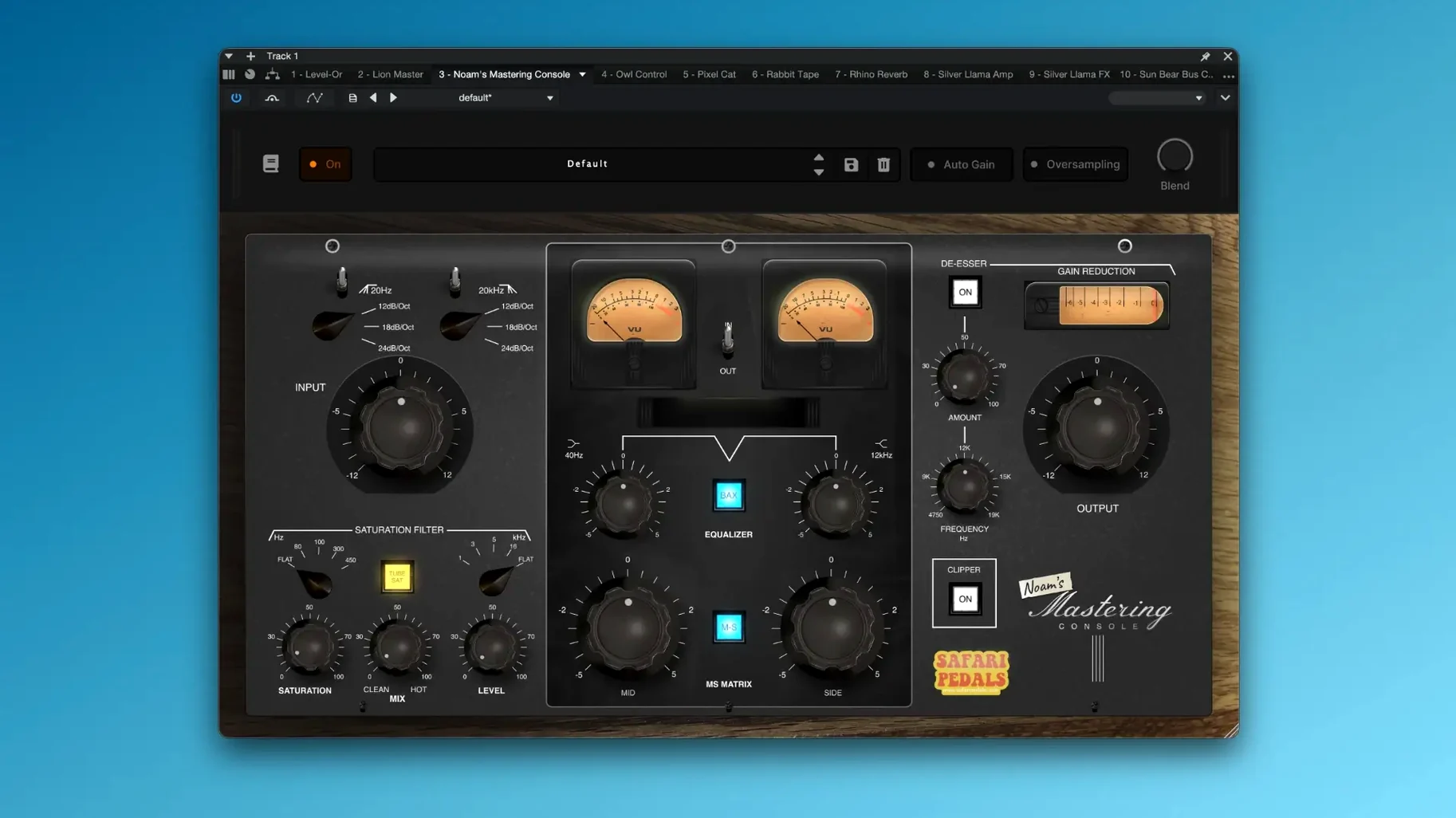Click the circular dial icon beside rack
This screenshot has height=818, width=1456.
tap(250, 74)
